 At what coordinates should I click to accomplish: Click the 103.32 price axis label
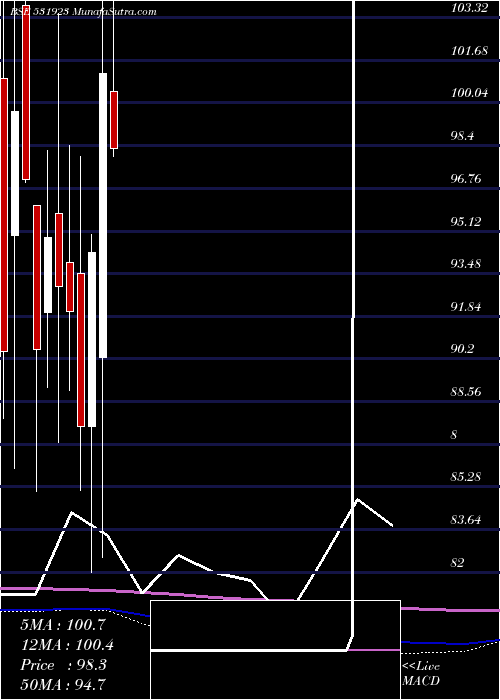point(469,8)
